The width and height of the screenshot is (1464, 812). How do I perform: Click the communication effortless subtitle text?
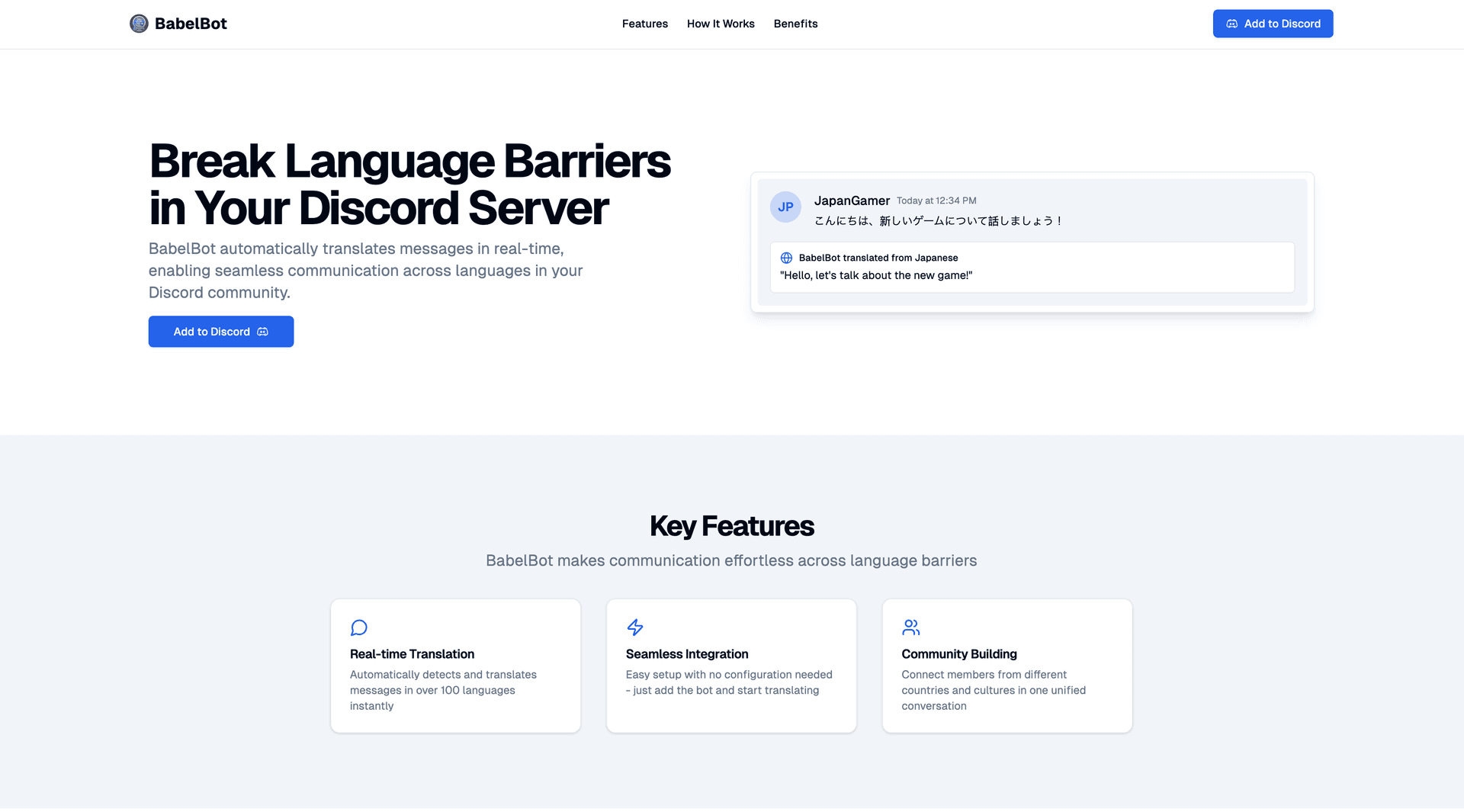pyautogui.click(x=731, y=560)
